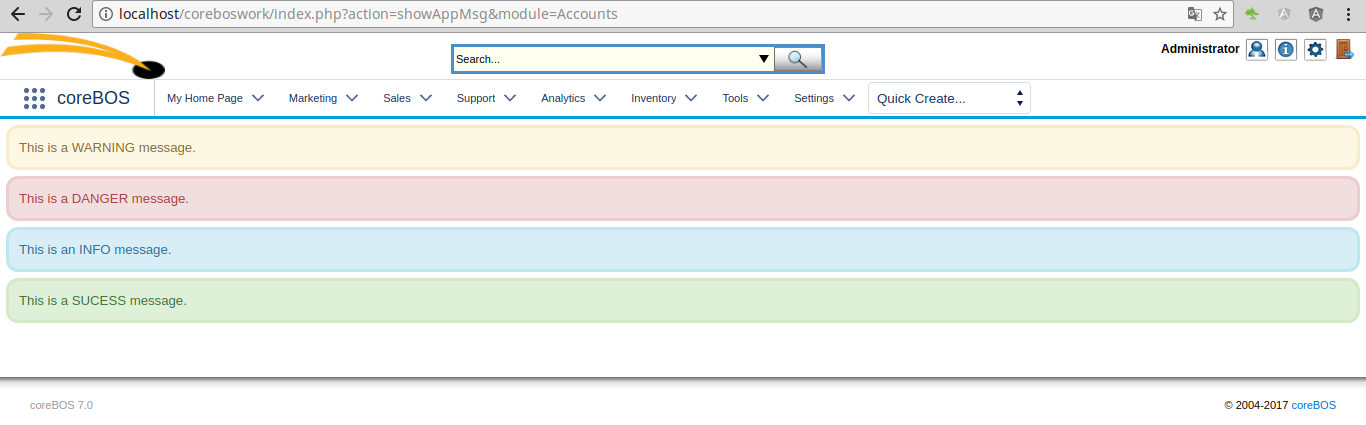
Task: Click the translate page icon
Action: point(1194,14)
